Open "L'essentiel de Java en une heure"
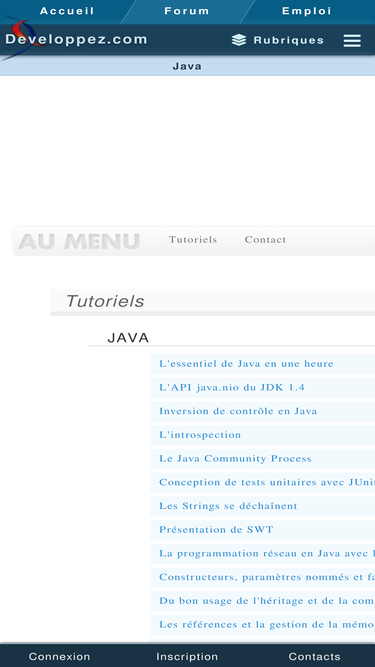 pos(246,364)
